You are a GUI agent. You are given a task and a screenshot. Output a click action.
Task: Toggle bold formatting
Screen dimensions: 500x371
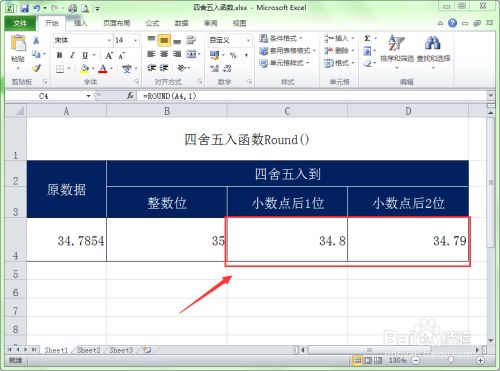coord(59,55)
